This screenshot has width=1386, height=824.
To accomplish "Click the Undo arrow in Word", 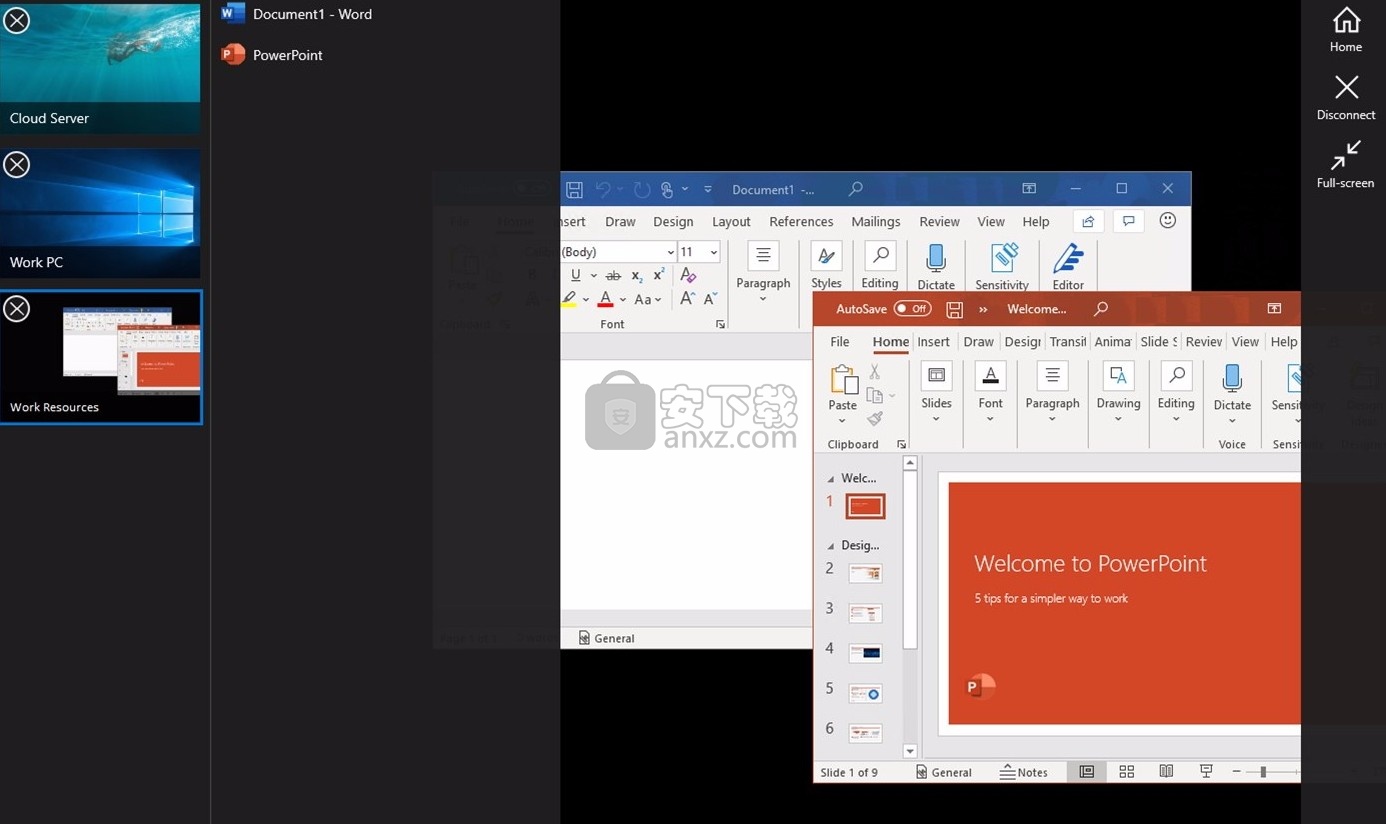I will [x=603, y=189].
